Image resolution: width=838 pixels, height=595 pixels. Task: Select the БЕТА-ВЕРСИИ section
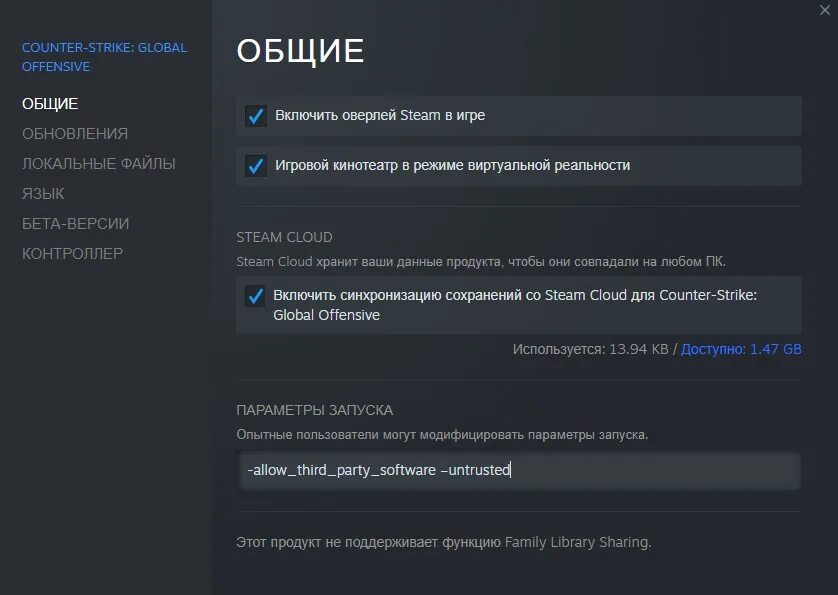point(75,223)
